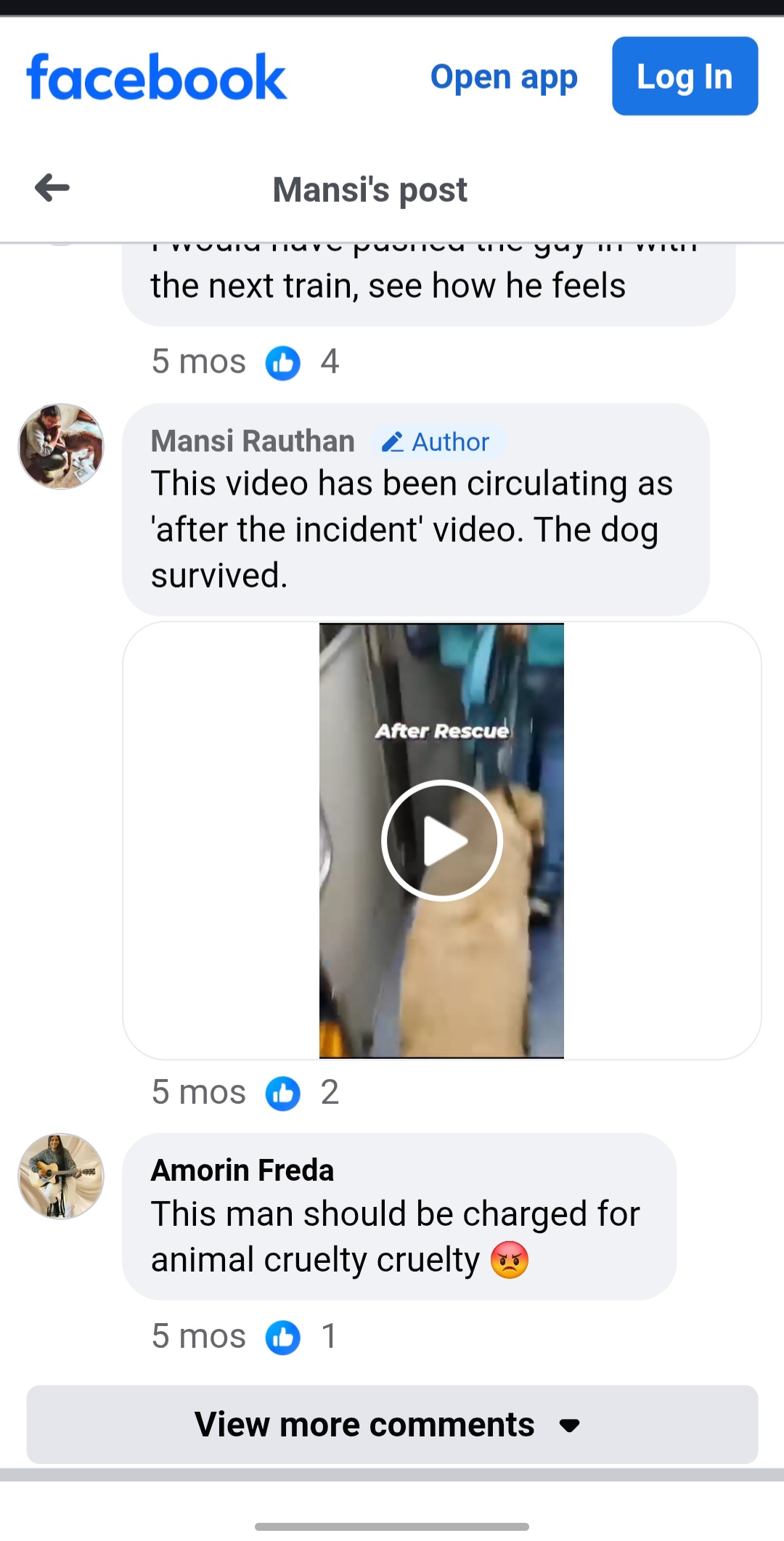Click the Mansi's post header title
The height and width of the screenshot is (1541, 784).
click(369, 190)
